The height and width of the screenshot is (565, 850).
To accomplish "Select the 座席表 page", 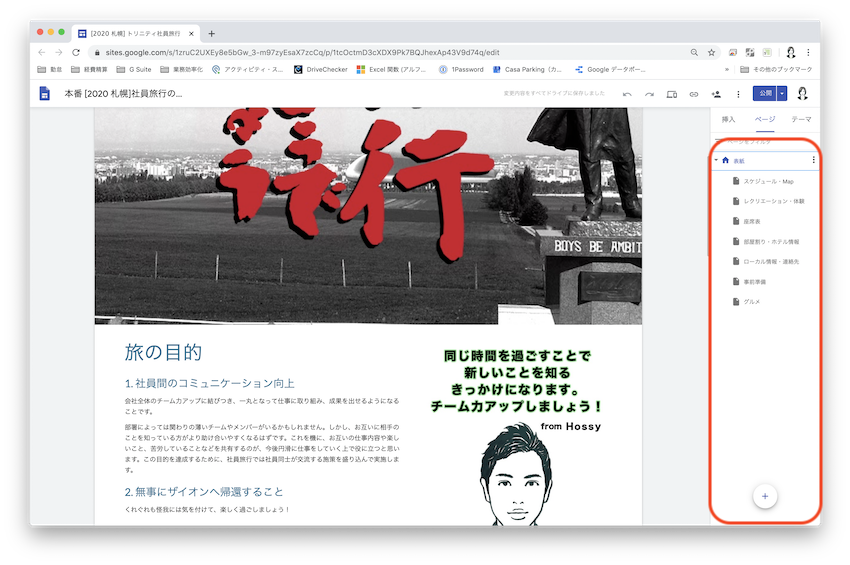I will (755, 221).
